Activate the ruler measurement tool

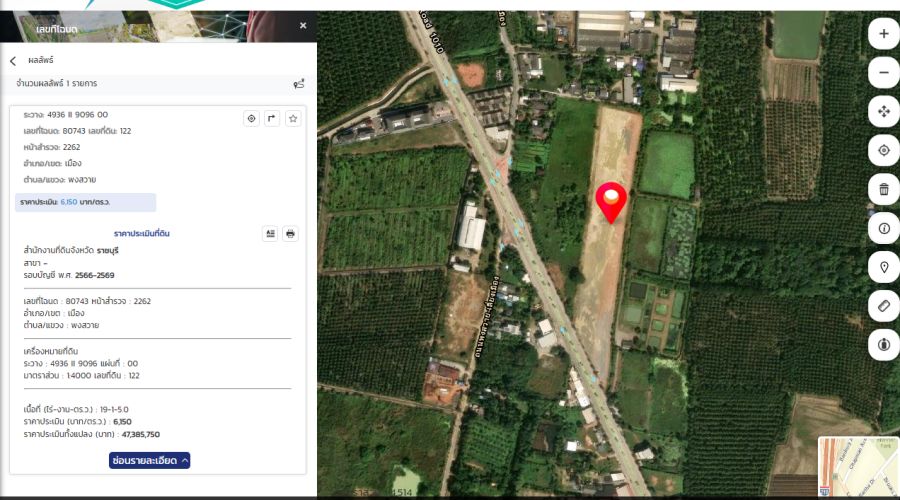[x=883, y=306]
